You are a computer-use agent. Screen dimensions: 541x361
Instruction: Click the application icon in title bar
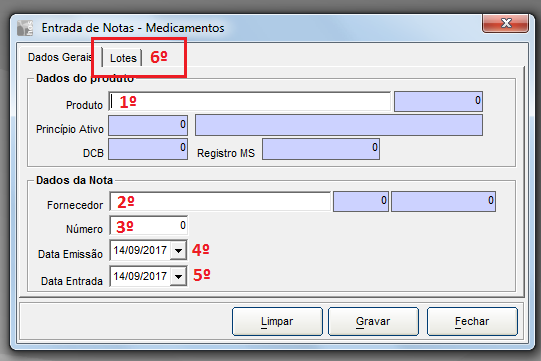26,28
